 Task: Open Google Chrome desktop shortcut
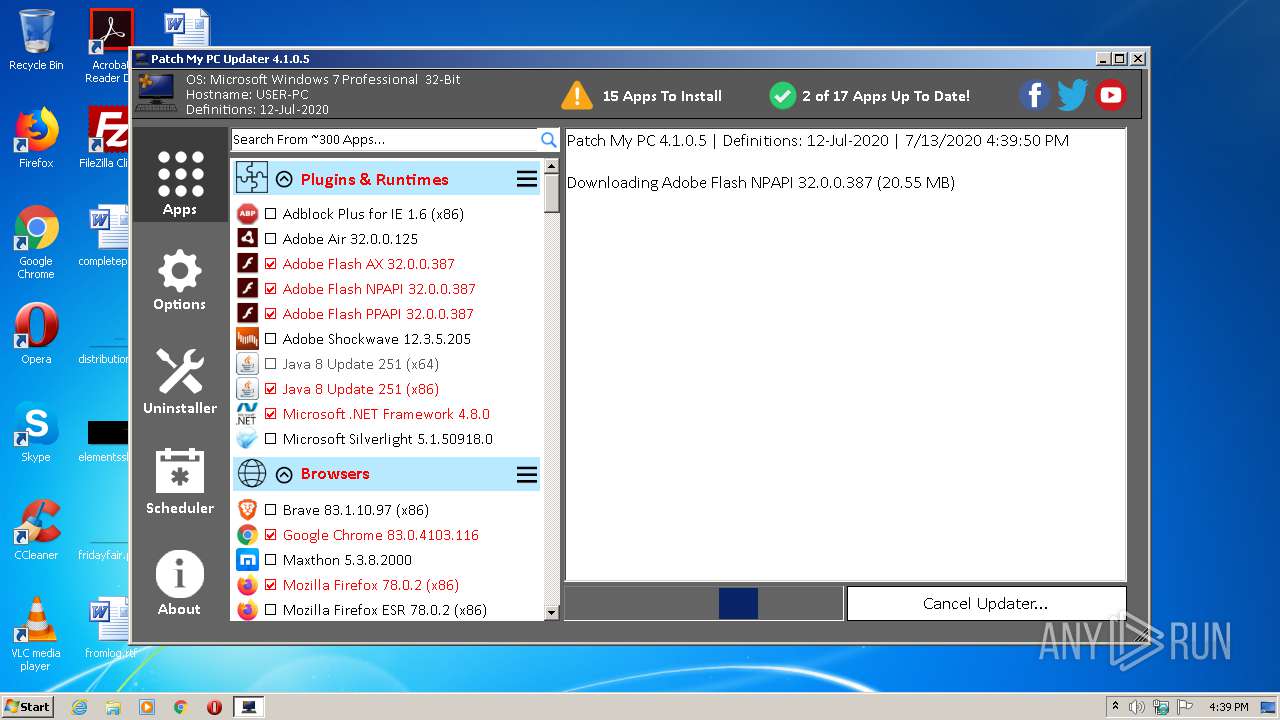[x=36, y=243]
